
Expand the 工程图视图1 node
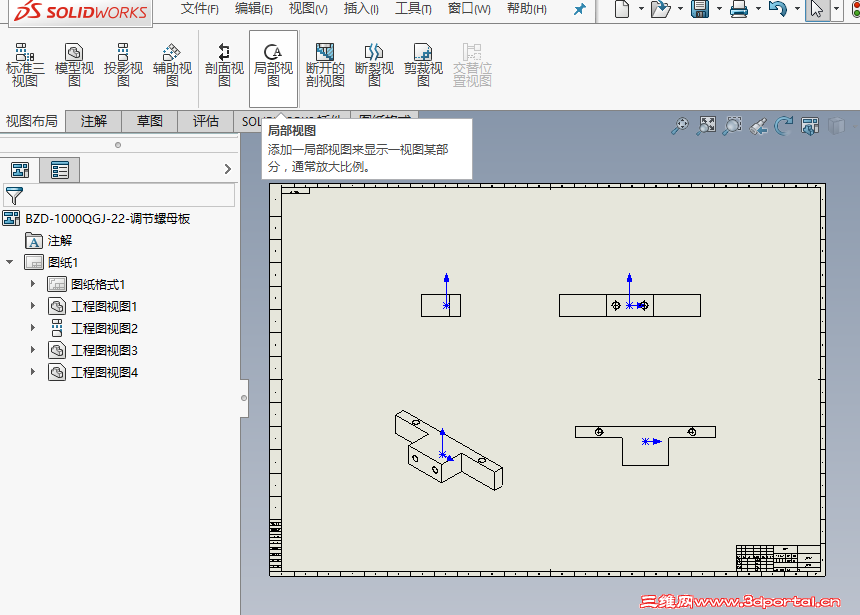click(32, 306)
